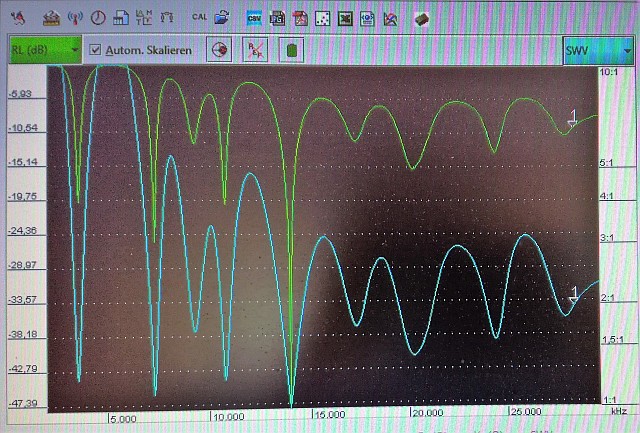Export data using CSV icon
The image size is (640, 433).
[255, 17]
